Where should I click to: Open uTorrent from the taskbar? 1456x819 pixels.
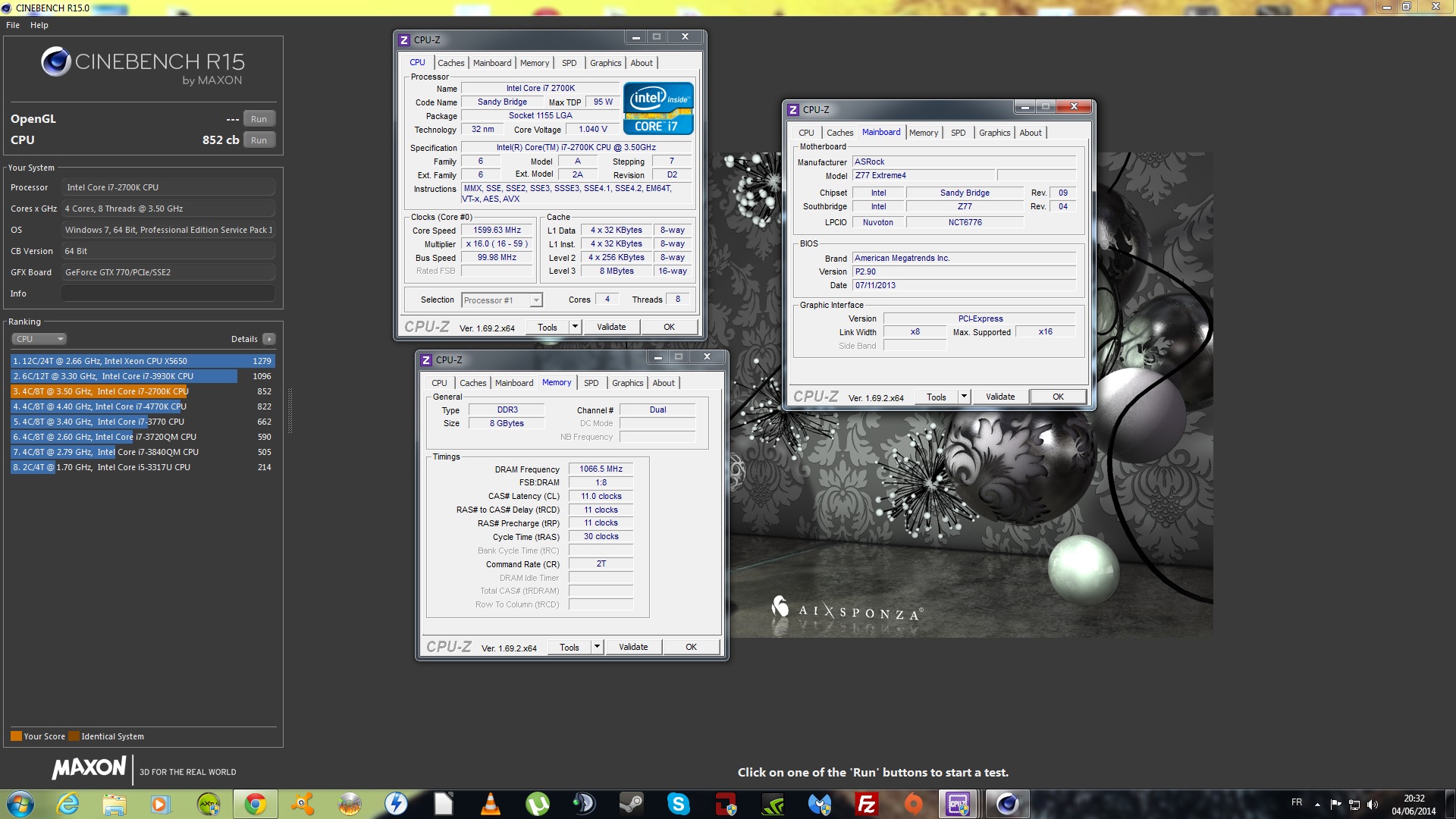(x=538, y=804)
